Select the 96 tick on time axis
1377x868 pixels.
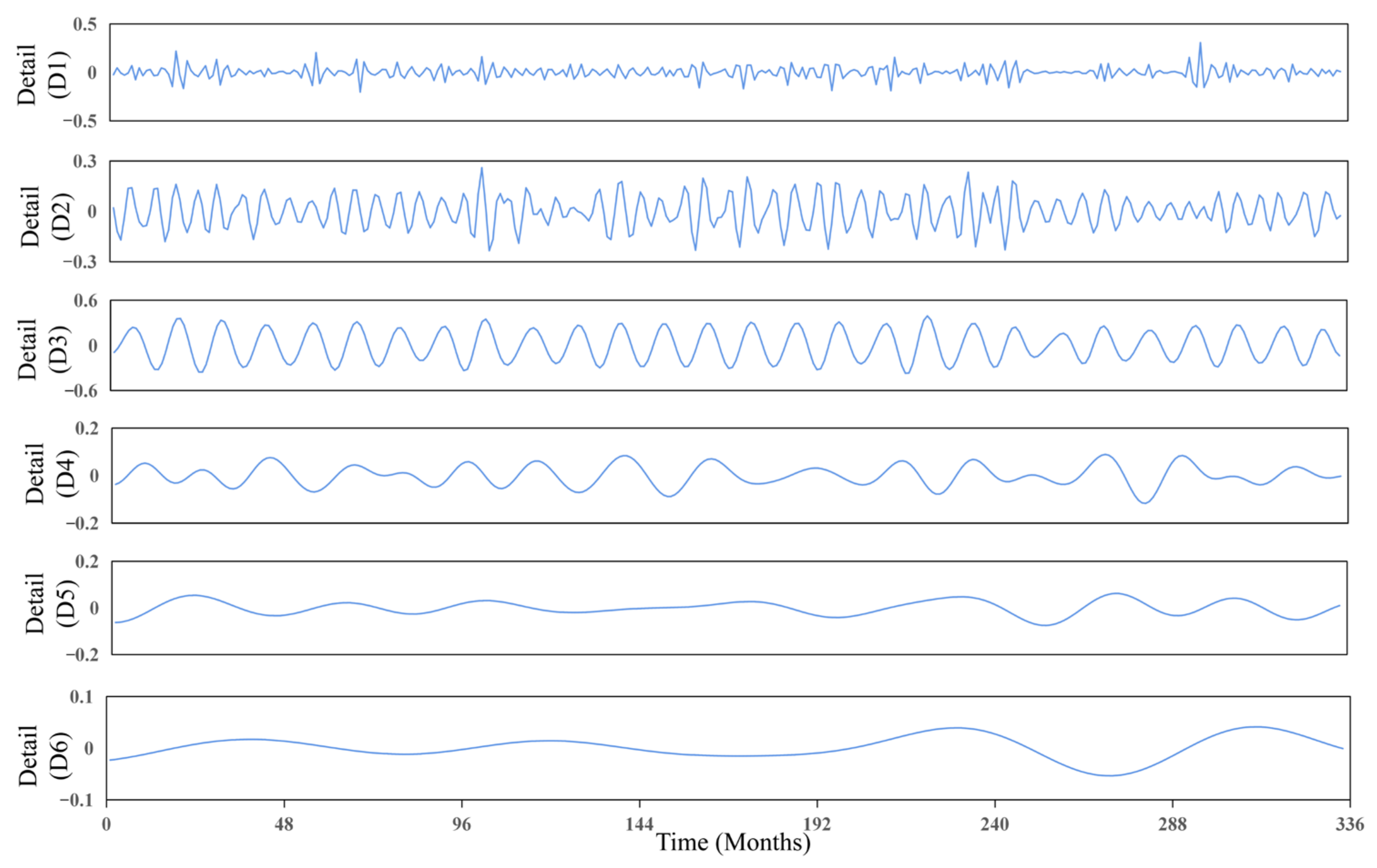pos(461,824)
